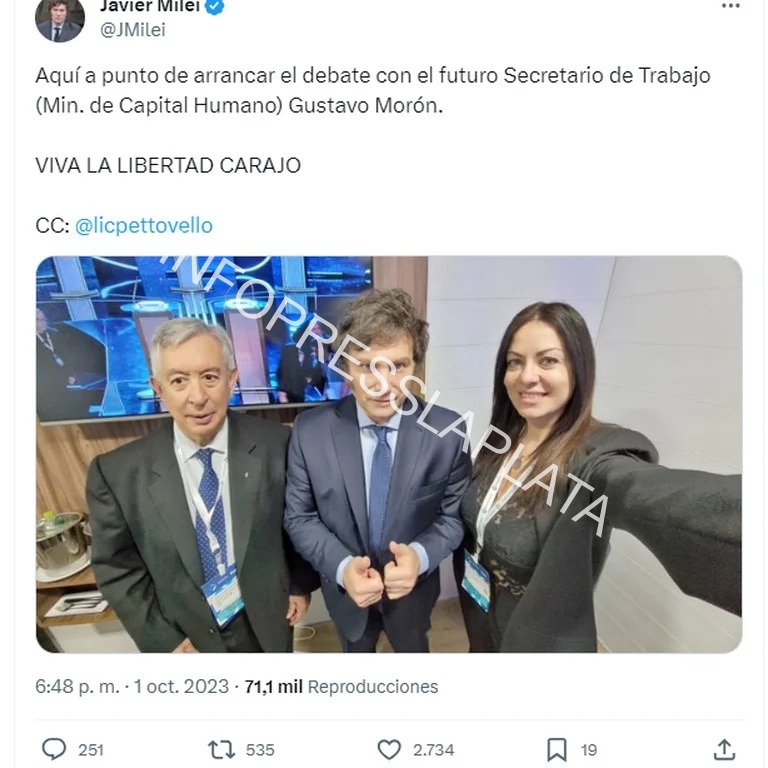Click the 19 bookmarks count
This screenshot has width=768, height=768.
tap(589, 750)
